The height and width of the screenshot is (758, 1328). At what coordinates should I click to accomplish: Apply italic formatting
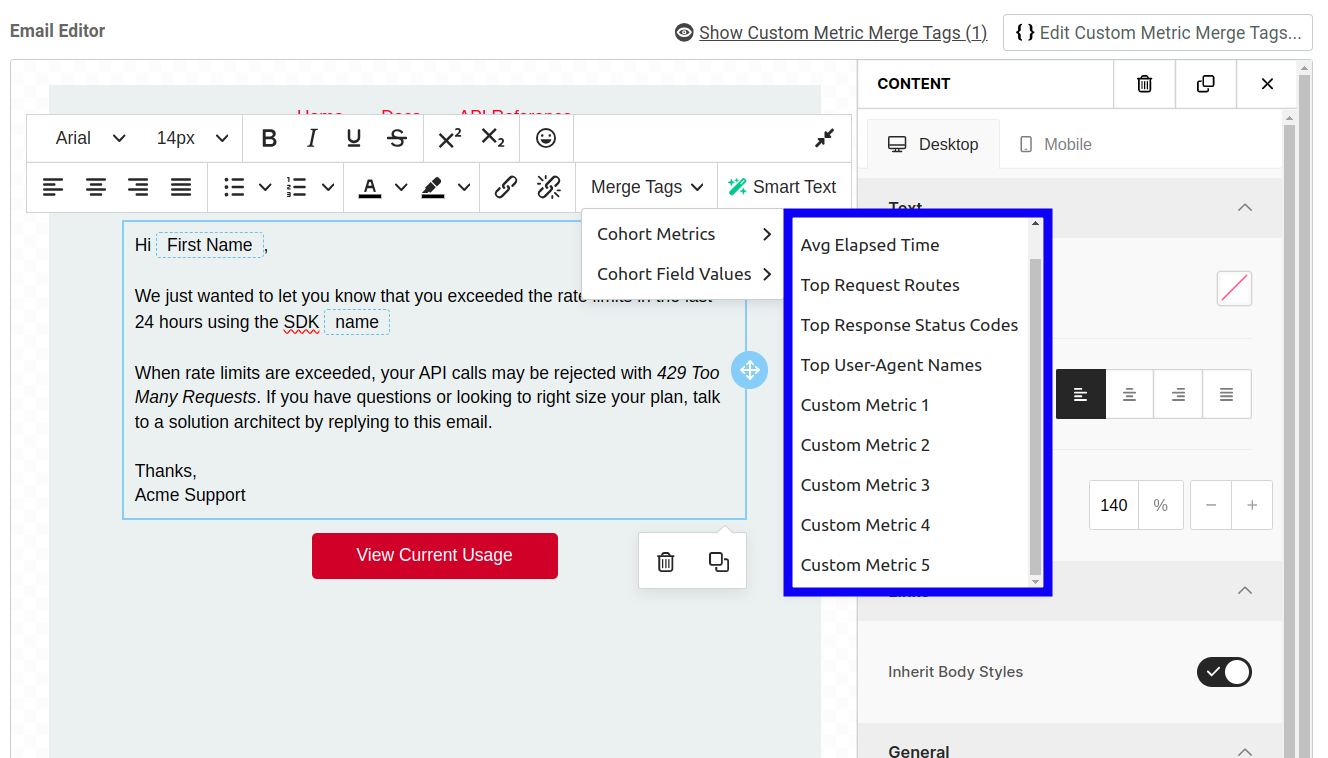[311, 138]
